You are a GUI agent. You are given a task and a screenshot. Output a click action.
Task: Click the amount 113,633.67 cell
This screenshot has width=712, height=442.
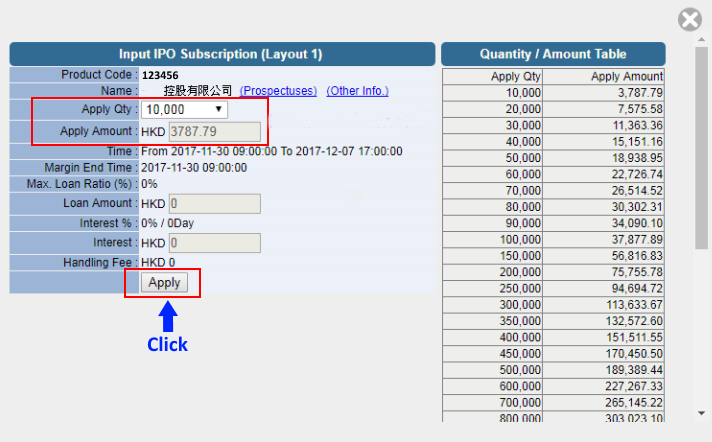coord(603,305)
